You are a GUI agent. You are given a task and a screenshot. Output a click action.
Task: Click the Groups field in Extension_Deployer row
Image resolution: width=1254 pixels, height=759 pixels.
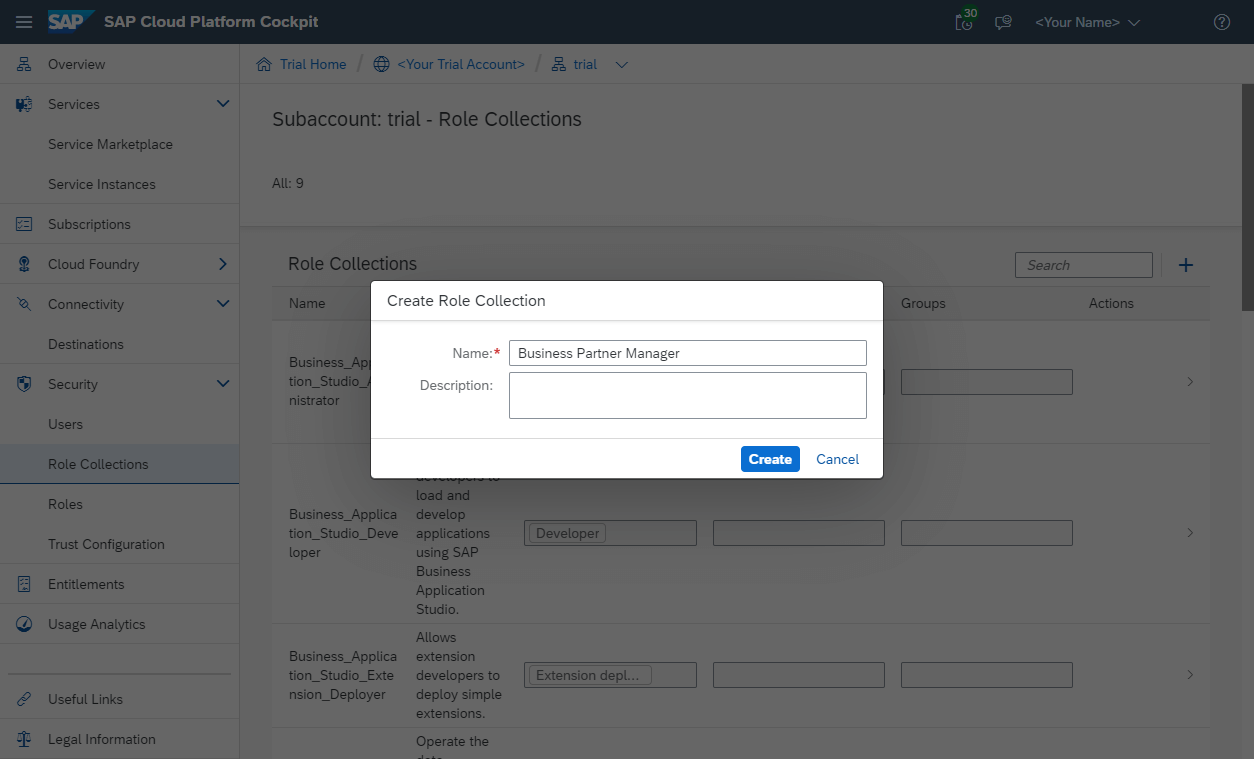tap(987, 675)
